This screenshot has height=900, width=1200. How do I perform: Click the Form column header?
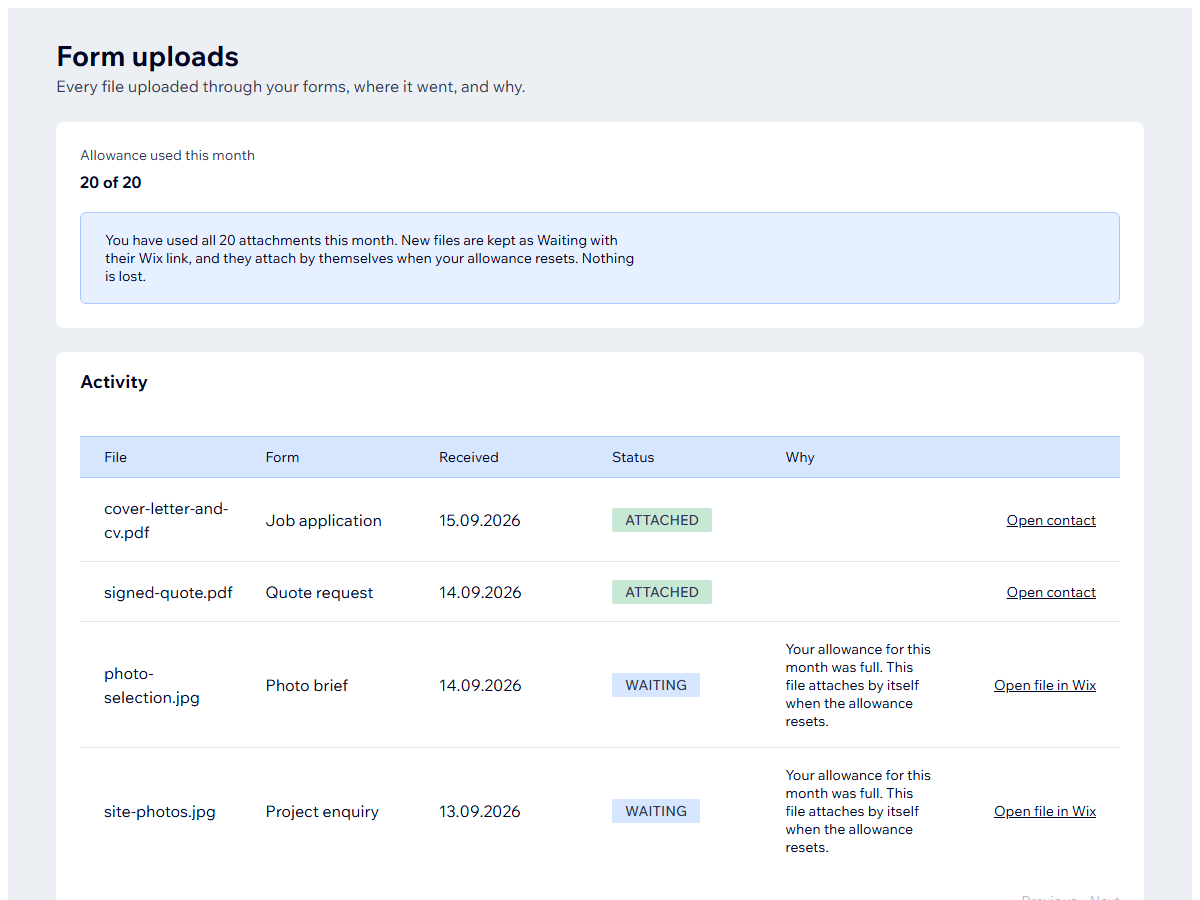[282, 457]
